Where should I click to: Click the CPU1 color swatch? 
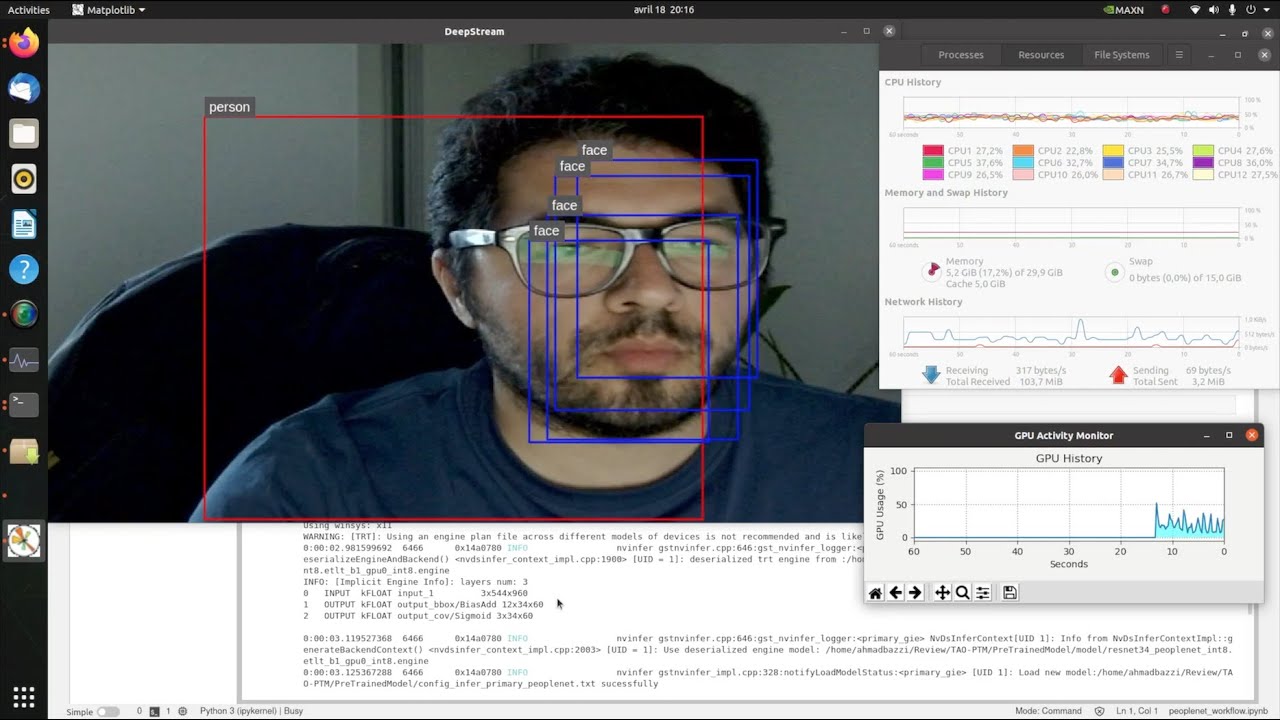[933, 151]
